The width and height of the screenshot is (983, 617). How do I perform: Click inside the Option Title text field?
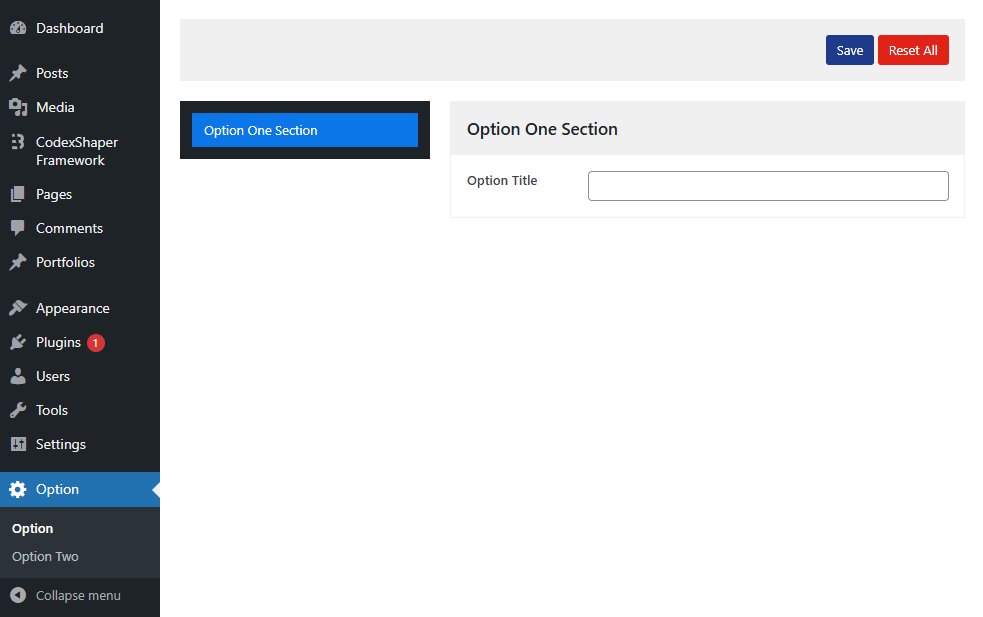(x=767, y=185)
